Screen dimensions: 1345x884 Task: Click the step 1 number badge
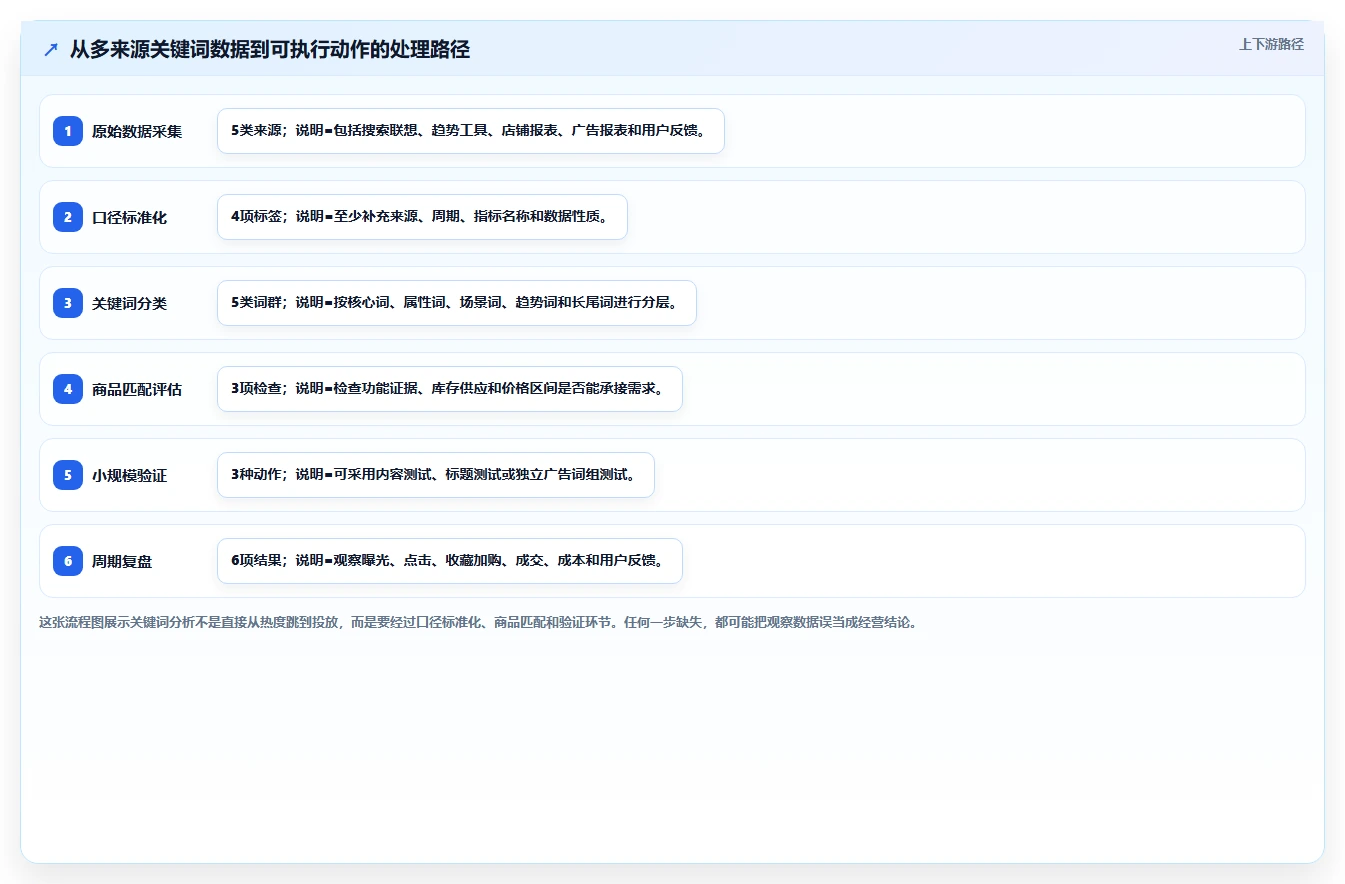(68, 131)
